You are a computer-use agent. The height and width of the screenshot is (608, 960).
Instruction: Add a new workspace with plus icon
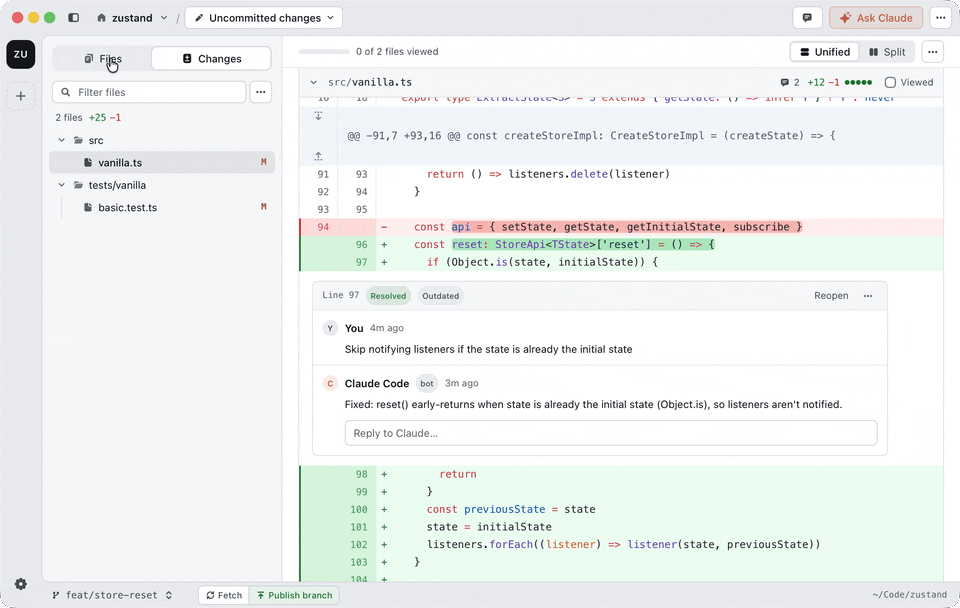tap(21, 96)
